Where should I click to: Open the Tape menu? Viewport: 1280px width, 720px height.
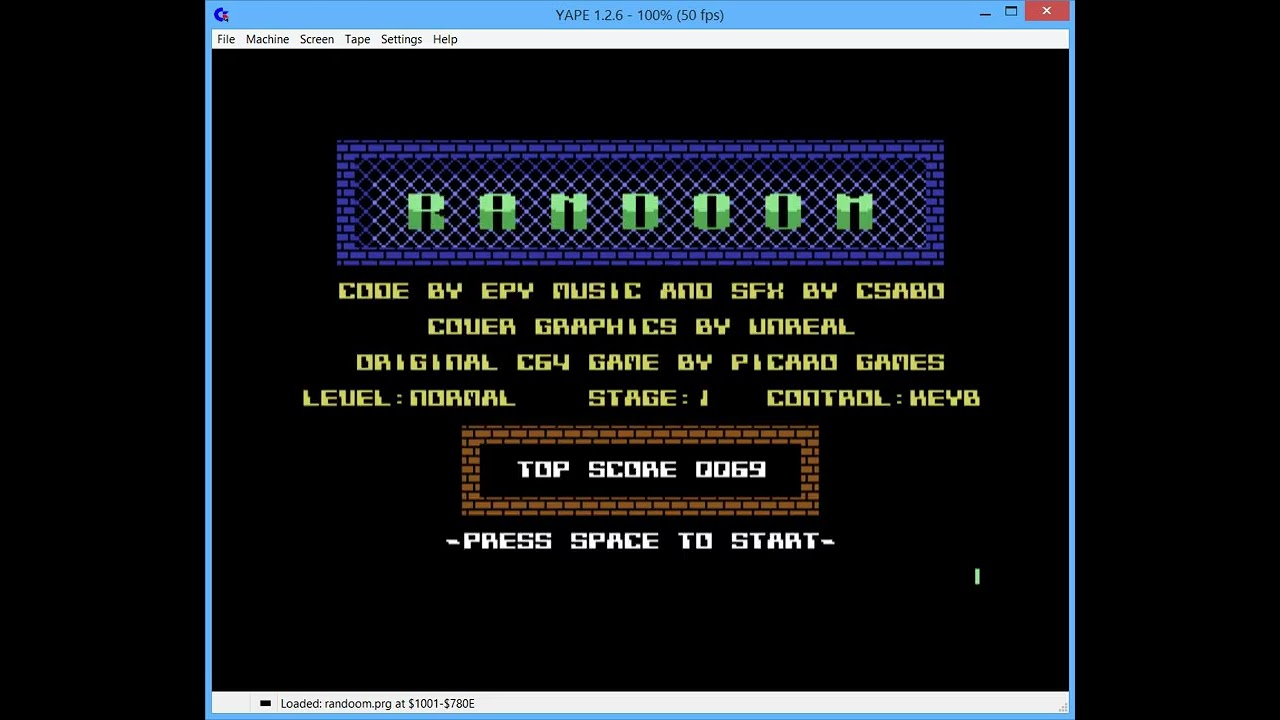[357, 39]
